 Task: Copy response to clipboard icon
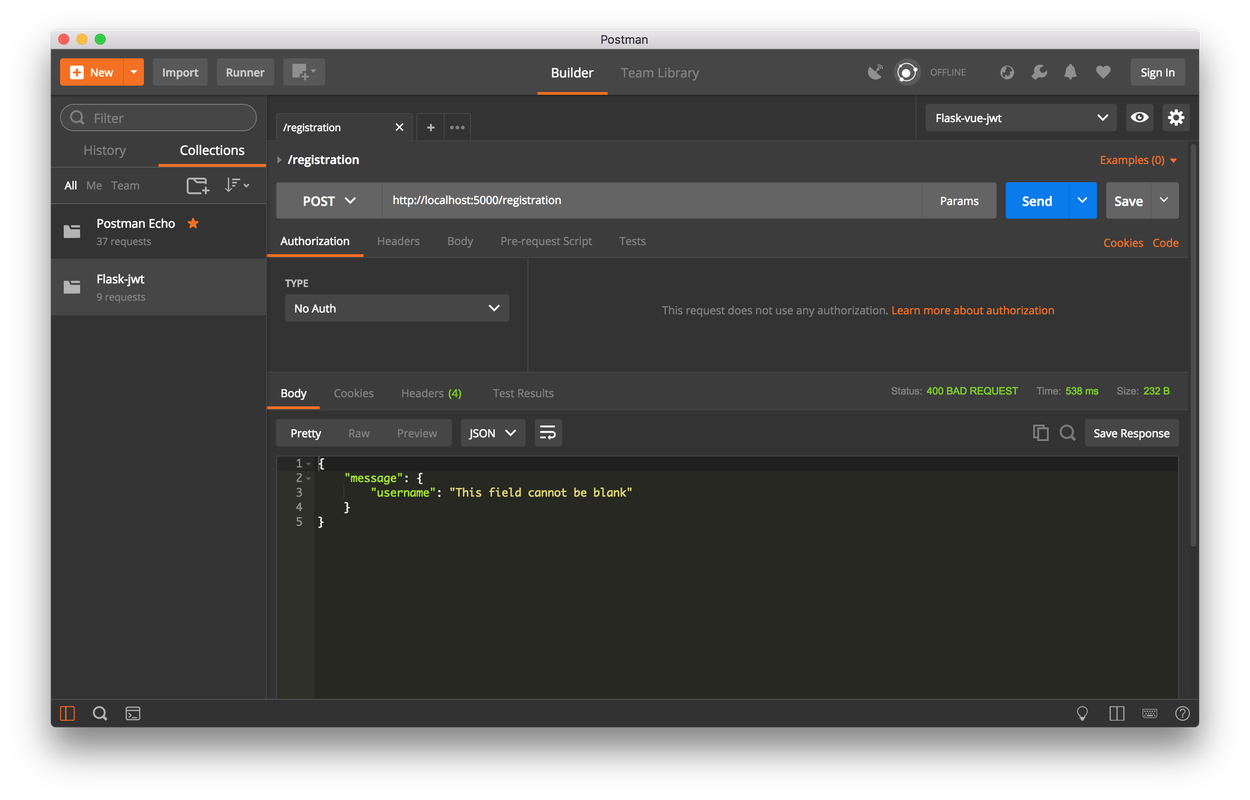[1041, 433]
